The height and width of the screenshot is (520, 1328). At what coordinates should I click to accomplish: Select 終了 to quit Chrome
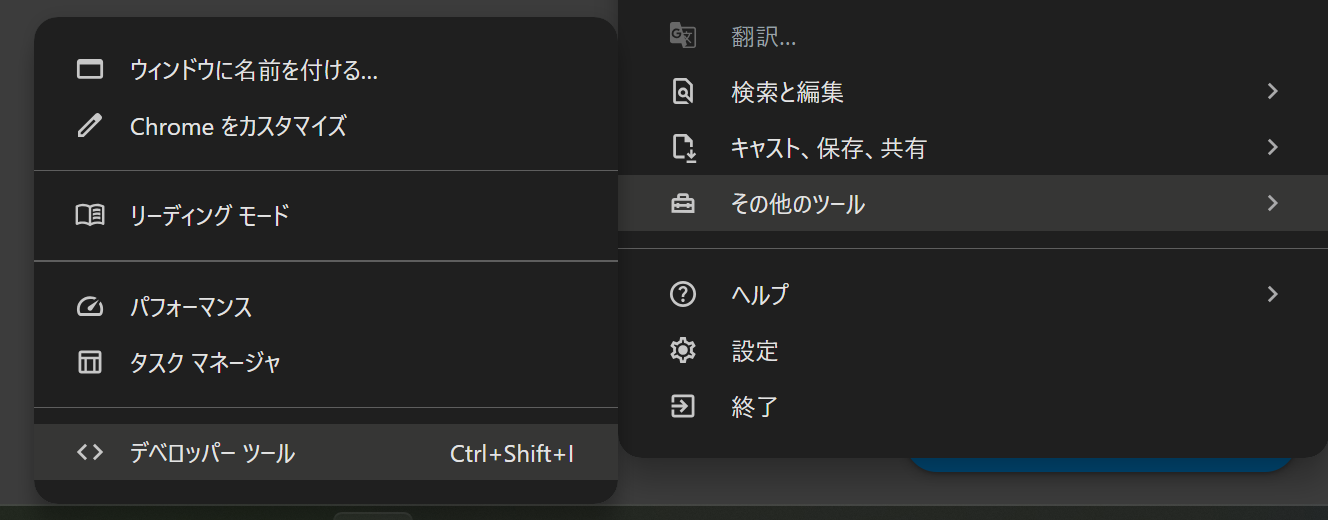click(754, 407)
